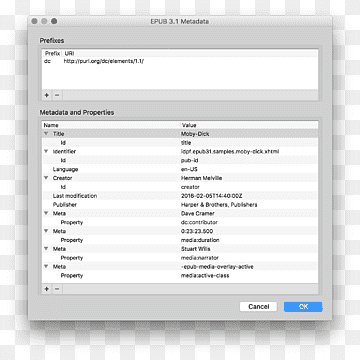Select the Last modification row
The width and height of the screenshot is (360, 360).
point(180,196)
